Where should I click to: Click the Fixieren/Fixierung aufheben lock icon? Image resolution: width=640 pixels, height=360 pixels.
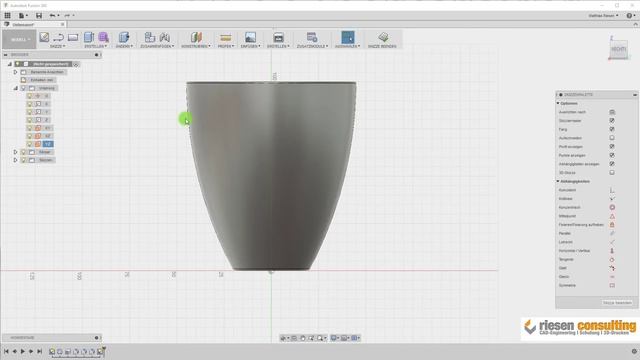tap(612, 225)
